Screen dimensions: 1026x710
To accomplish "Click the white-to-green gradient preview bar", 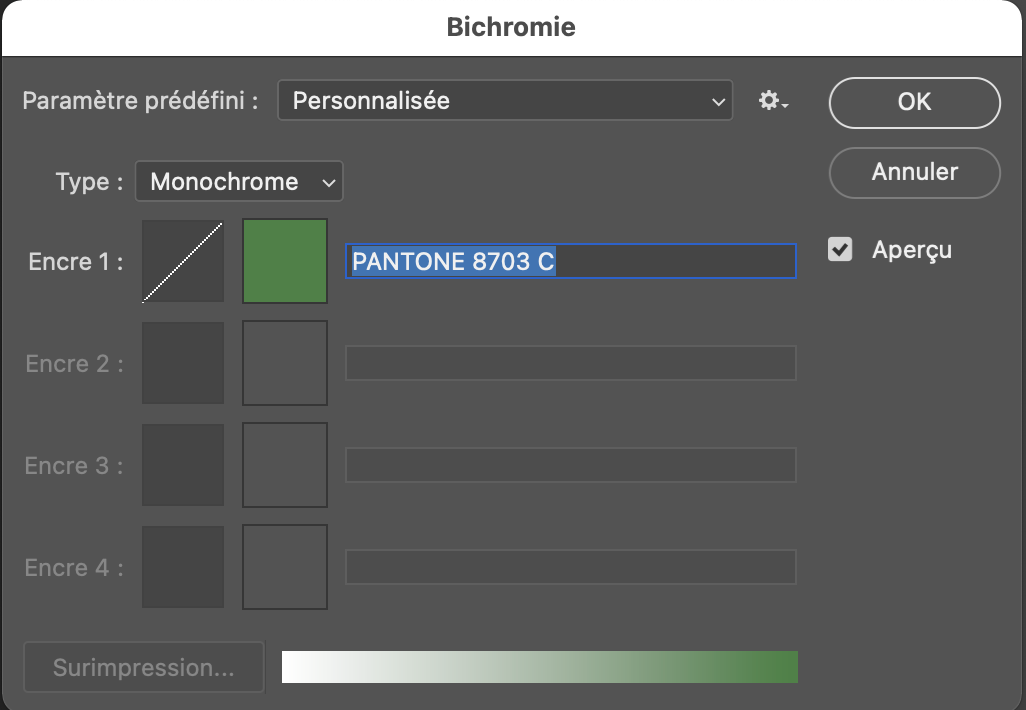I will tap(540, 667).
